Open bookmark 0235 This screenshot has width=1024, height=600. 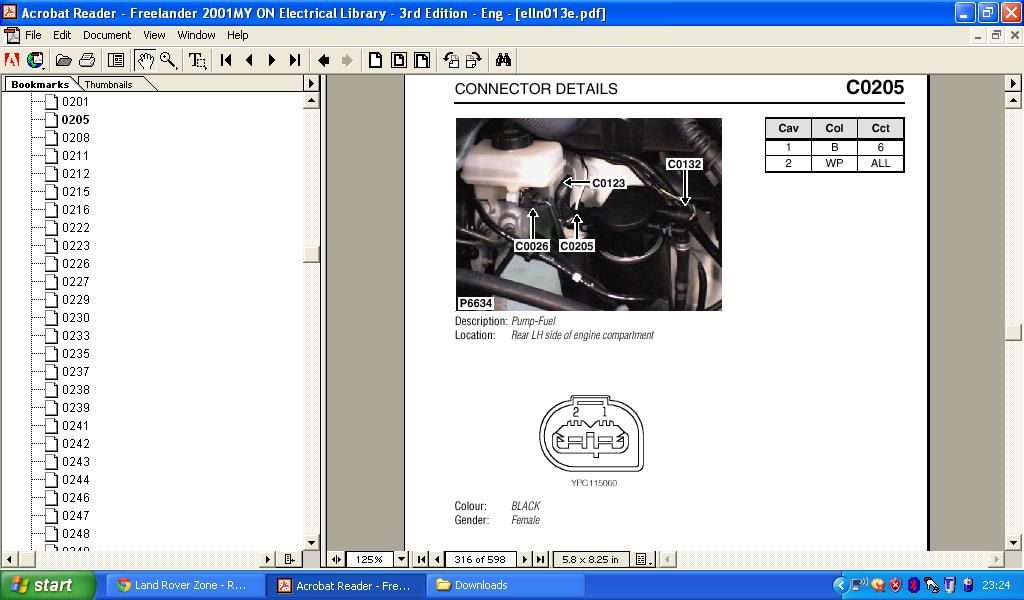[75, 354]
